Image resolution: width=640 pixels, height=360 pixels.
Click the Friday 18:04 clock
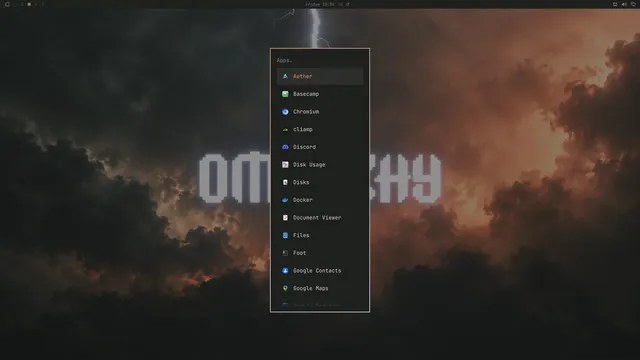click(320, 4)
